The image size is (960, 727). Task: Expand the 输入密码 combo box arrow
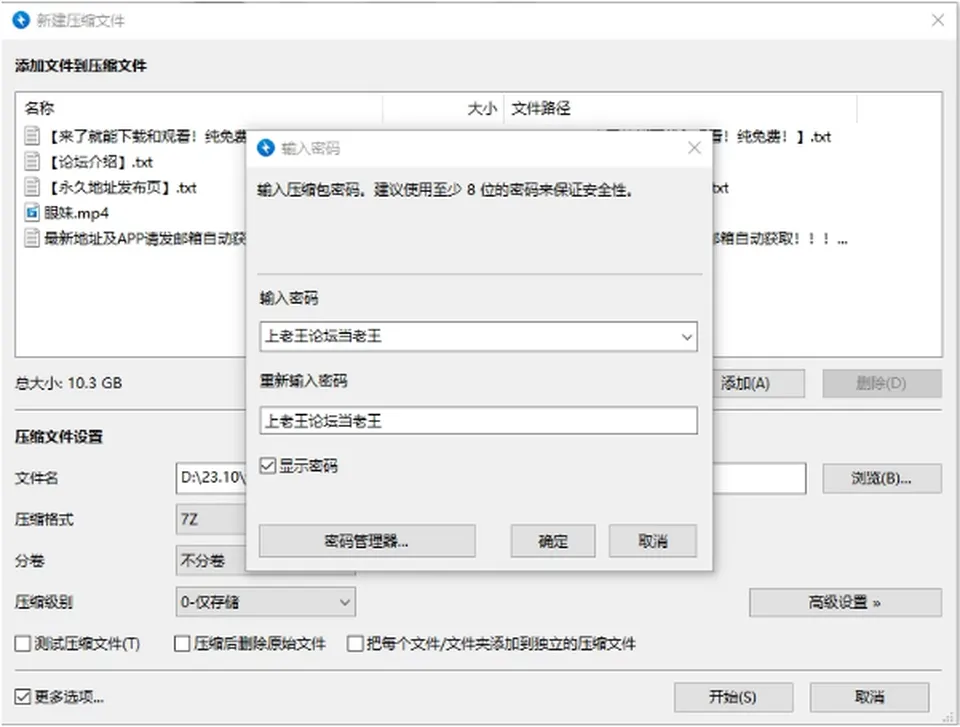[686, 336]
